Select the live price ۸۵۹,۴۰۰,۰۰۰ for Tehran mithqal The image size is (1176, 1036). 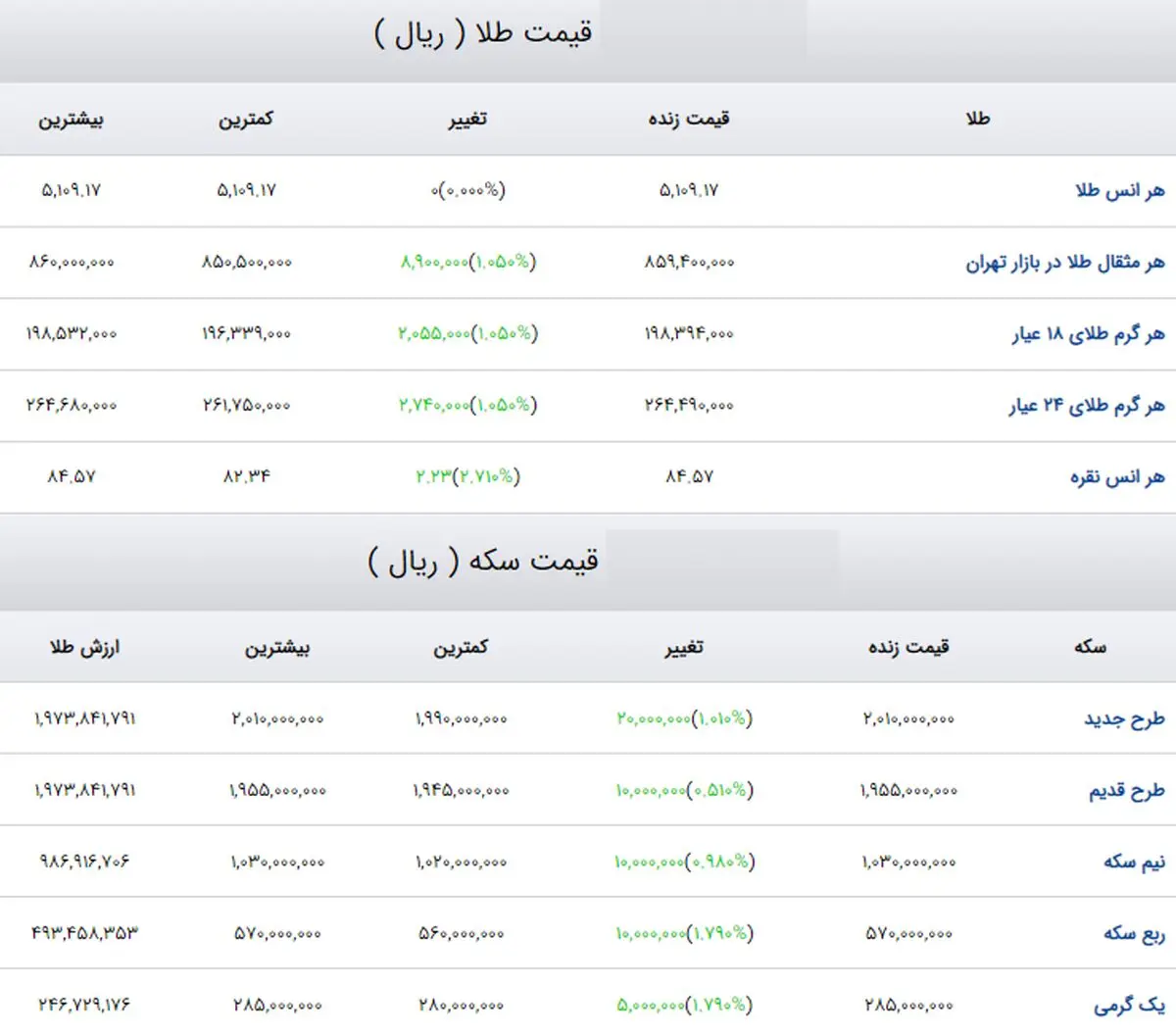[x=689, y=262]
